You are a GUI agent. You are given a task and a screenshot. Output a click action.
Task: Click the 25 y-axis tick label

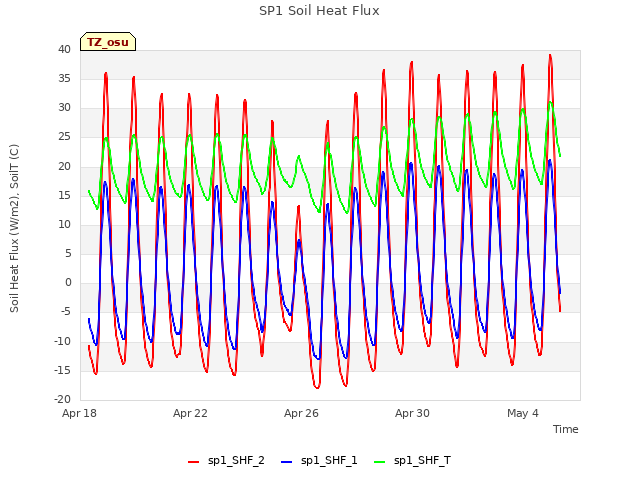pyautogui.click(x=64, y=137)
